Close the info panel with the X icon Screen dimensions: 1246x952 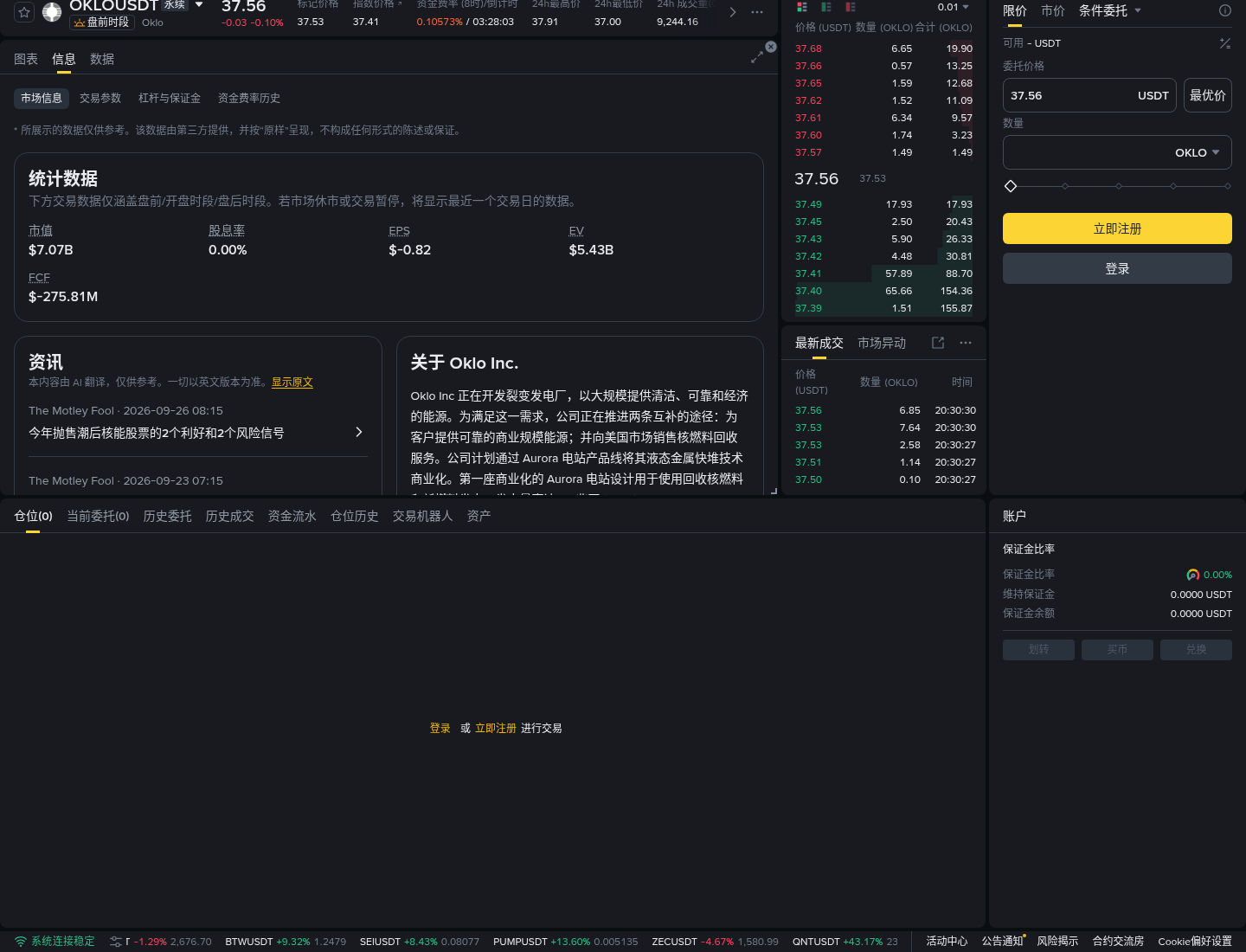[x=771, y=47]
